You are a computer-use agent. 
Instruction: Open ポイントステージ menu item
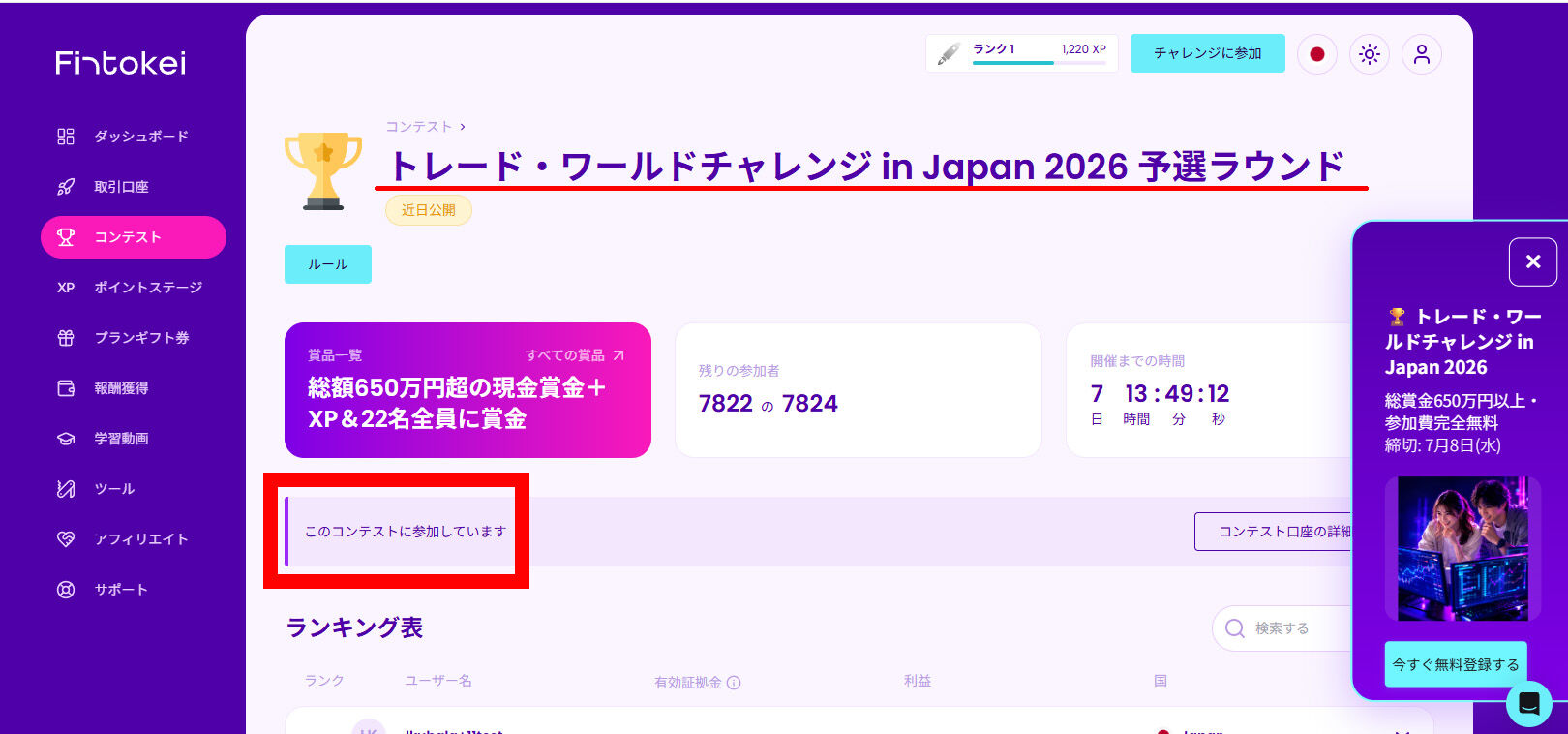(x=134, y=288)
